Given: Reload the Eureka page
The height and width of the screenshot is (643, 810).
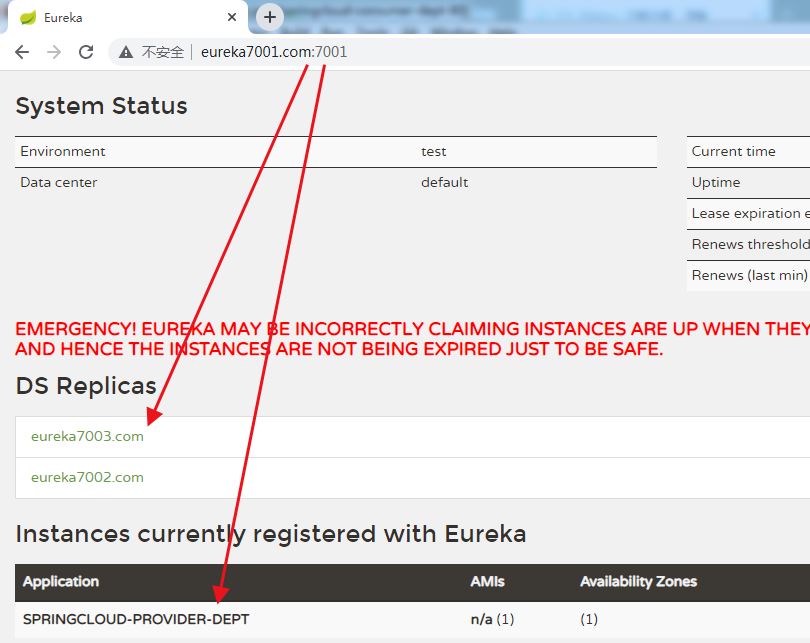Looking at the screenshot, I should [86, 52].
